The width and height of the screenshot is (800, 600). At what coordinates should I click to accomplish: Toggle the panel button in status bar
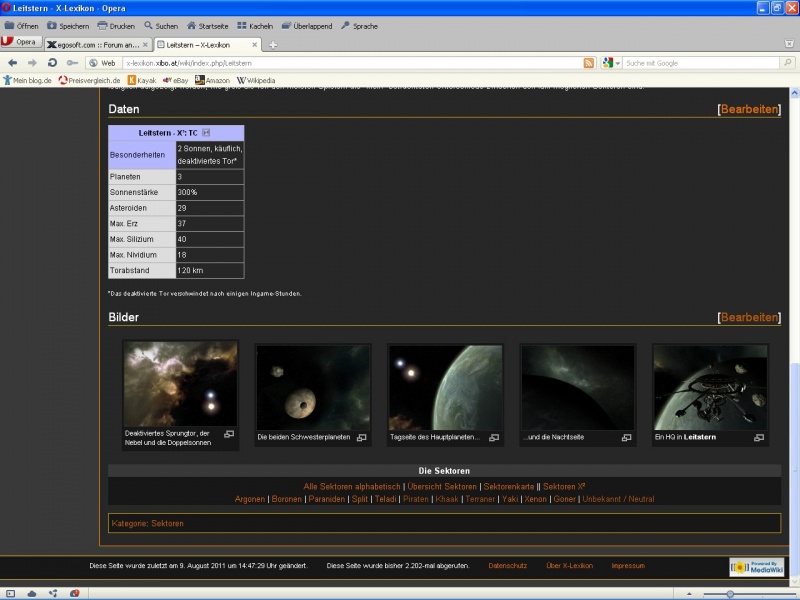point(11,593)
